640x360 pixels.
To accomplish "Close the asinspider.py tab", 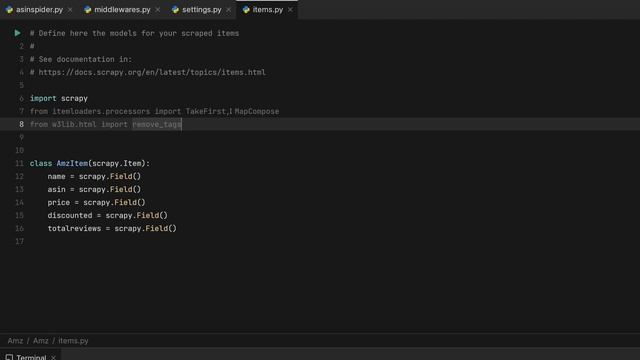I will [70, 9].
